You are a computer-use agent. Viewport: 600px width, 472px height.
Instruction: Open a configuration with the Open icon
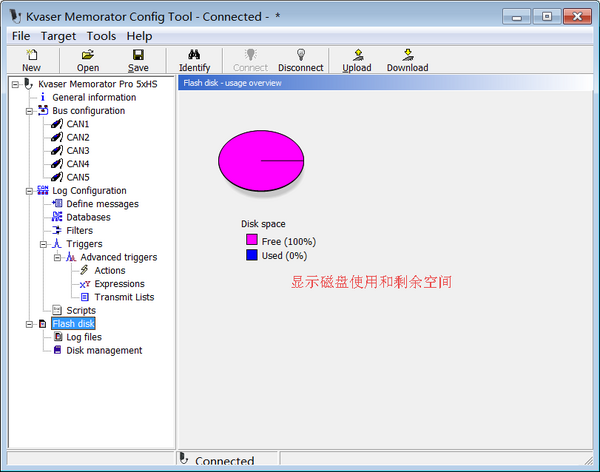coord(88,55)
